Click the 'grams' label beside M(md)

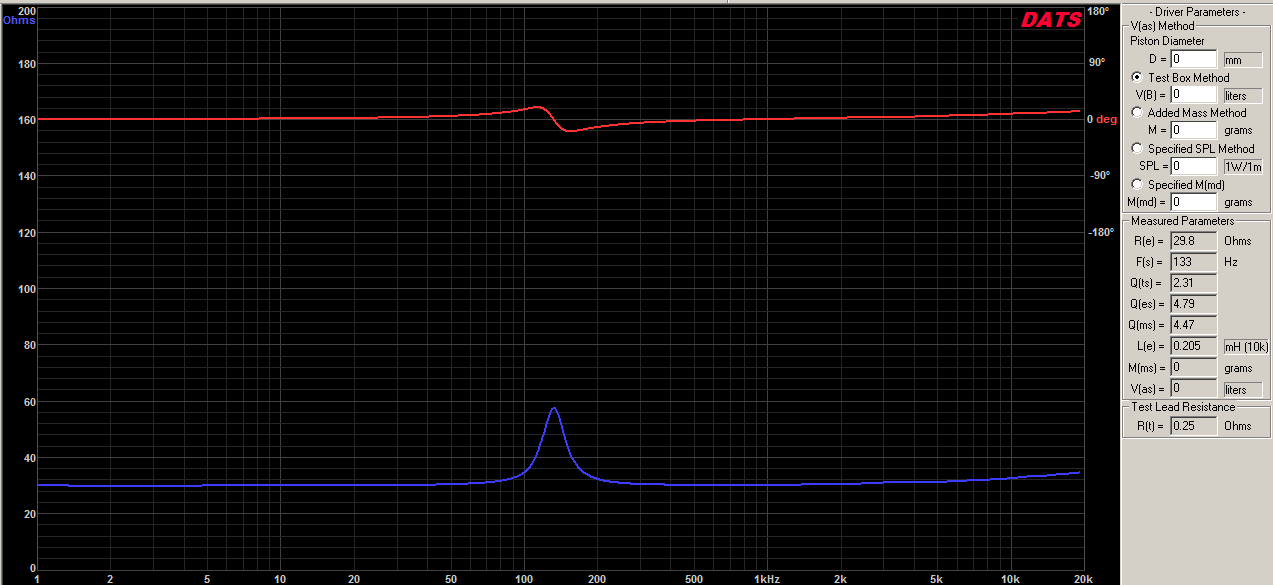(x=1238, y=203)
